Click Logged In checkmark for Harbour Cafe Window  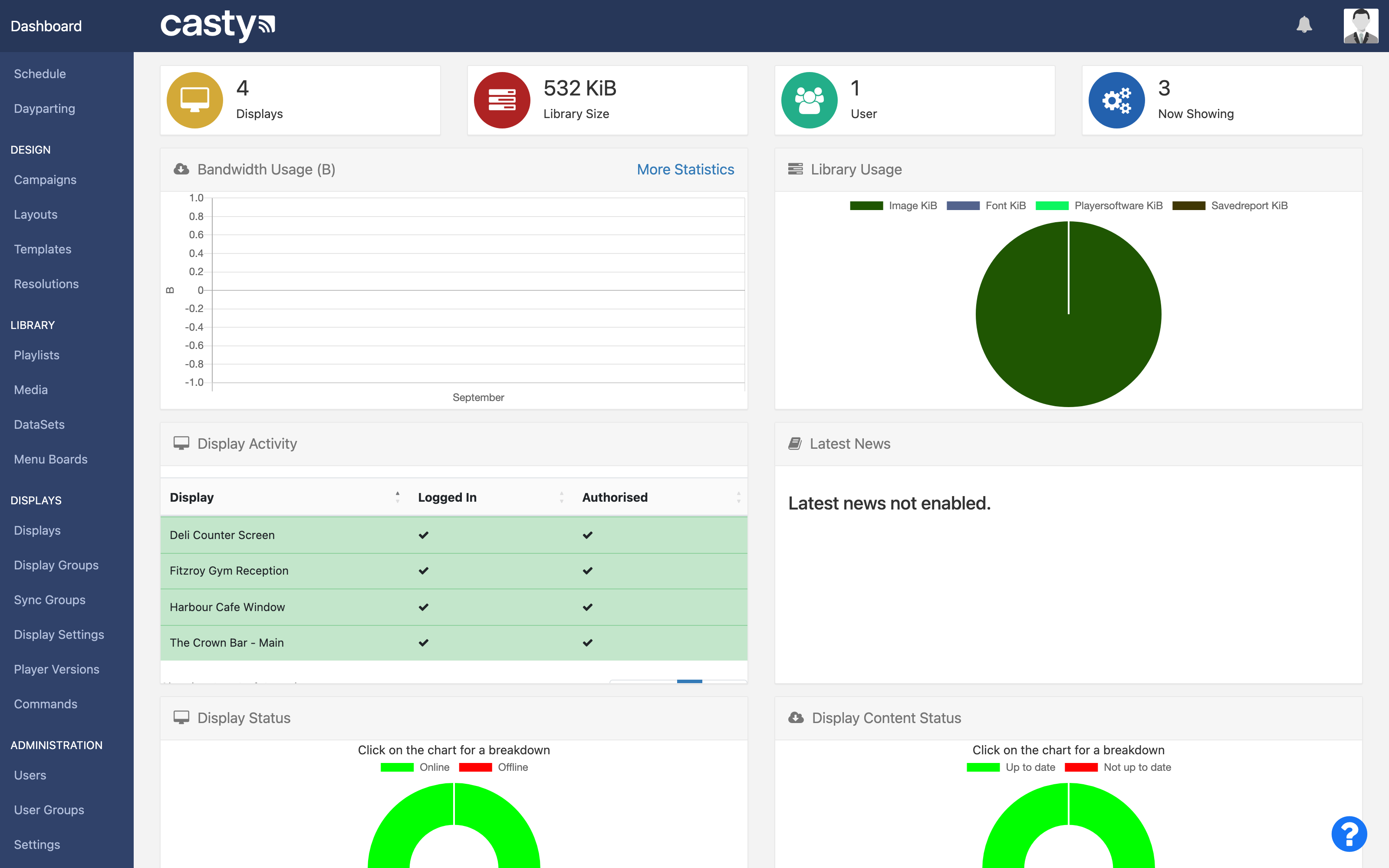(x=424, y=607)
